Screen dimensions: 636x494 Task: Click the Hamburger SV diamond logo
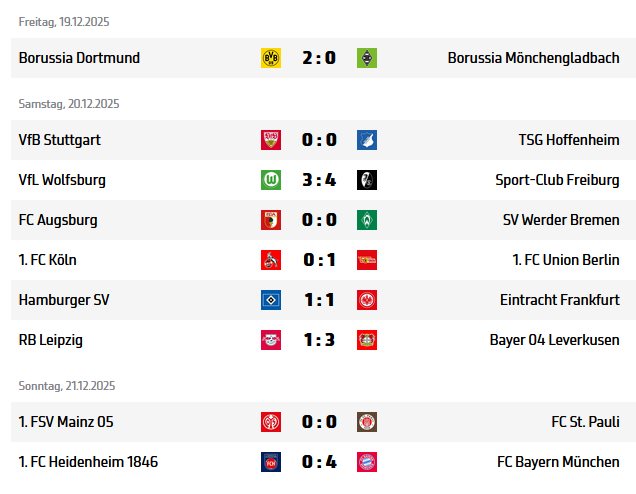(270, 300)
